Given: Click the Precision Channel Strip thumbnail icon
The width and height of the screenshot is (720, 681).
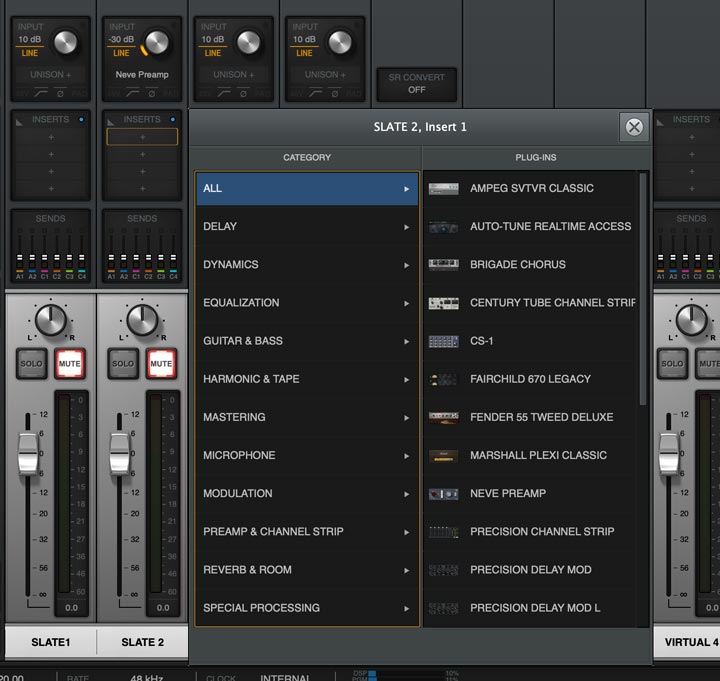Looking at the screenshot, I should coord(443,532).
